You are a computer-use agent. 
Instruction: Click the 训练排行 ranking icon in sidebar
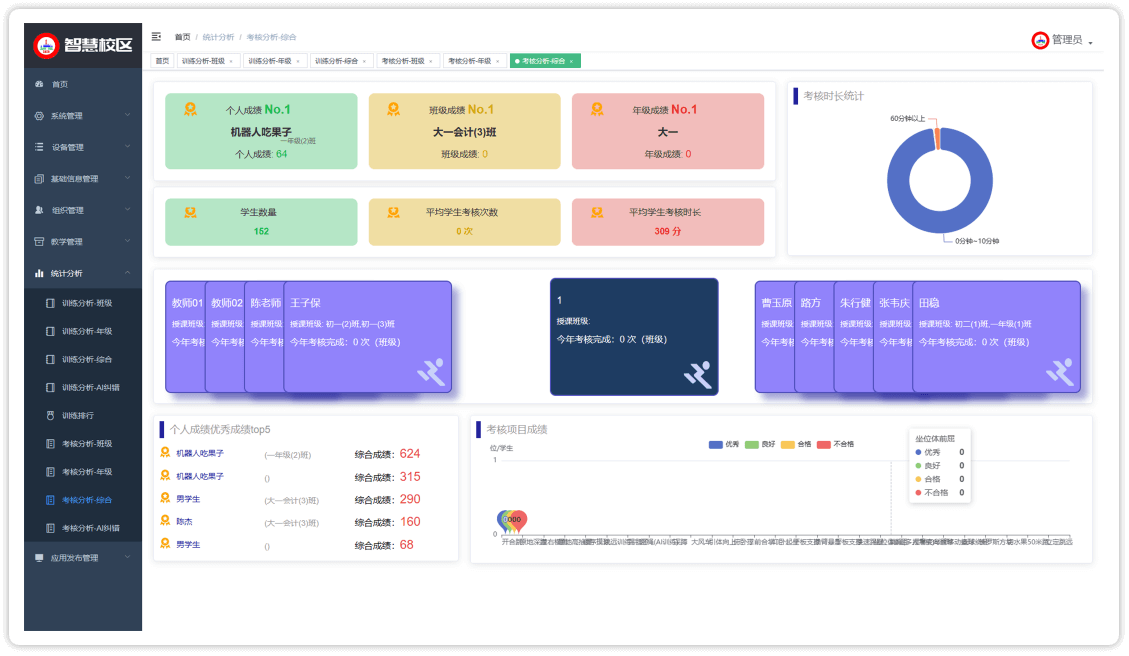[x=51, y=415]
